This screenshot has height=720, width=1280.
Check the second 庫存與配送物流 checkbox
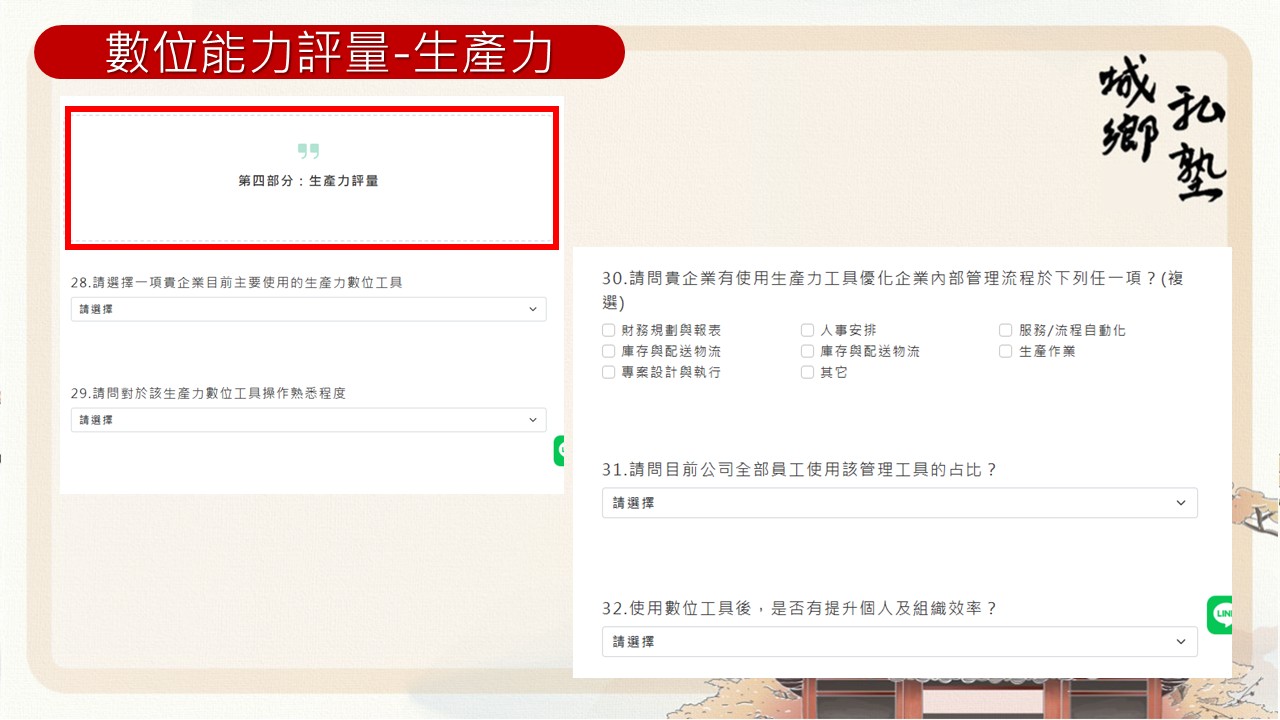click(x=807, y=351)
